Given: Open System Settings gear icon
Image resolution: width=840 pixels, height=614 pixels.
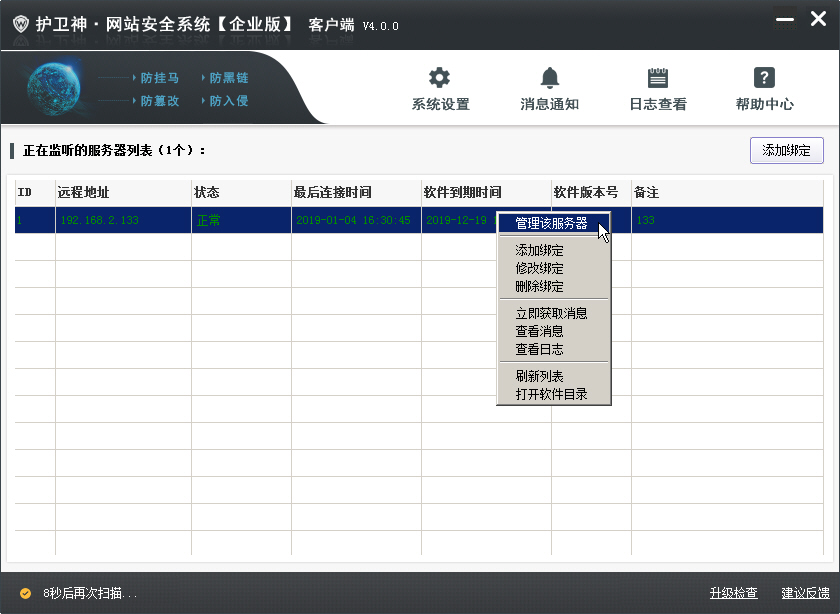Looking at the screenshot, I should coord(439,79).
